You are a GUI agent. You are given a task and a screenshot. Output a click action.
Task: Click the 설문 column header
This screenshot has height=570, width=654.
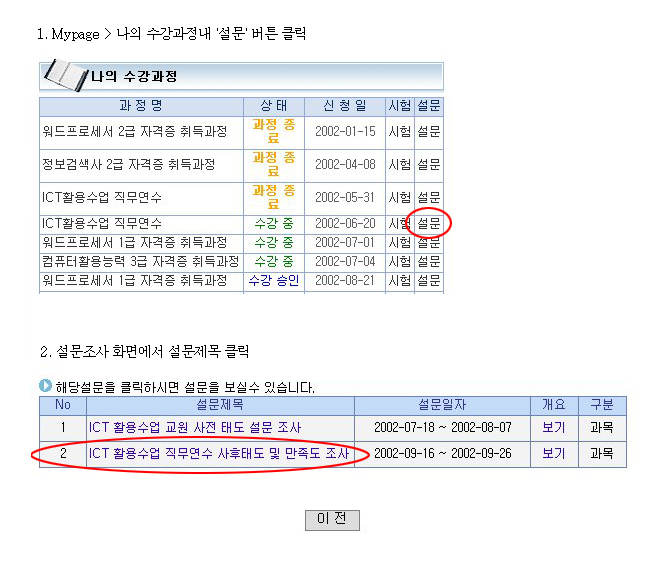pyautogui.click(x=429, y=106)
